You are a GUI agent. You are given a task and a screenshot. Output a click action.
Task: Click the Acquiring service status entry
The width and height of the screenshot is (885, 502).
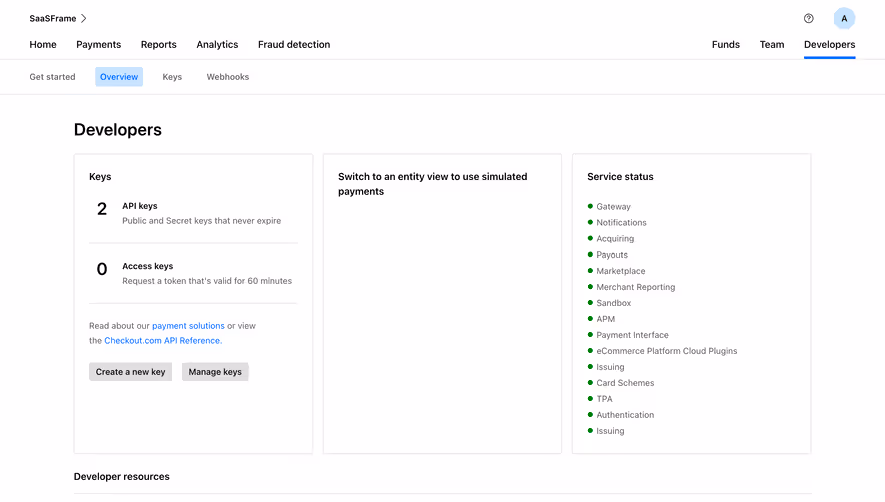[615, 239]
